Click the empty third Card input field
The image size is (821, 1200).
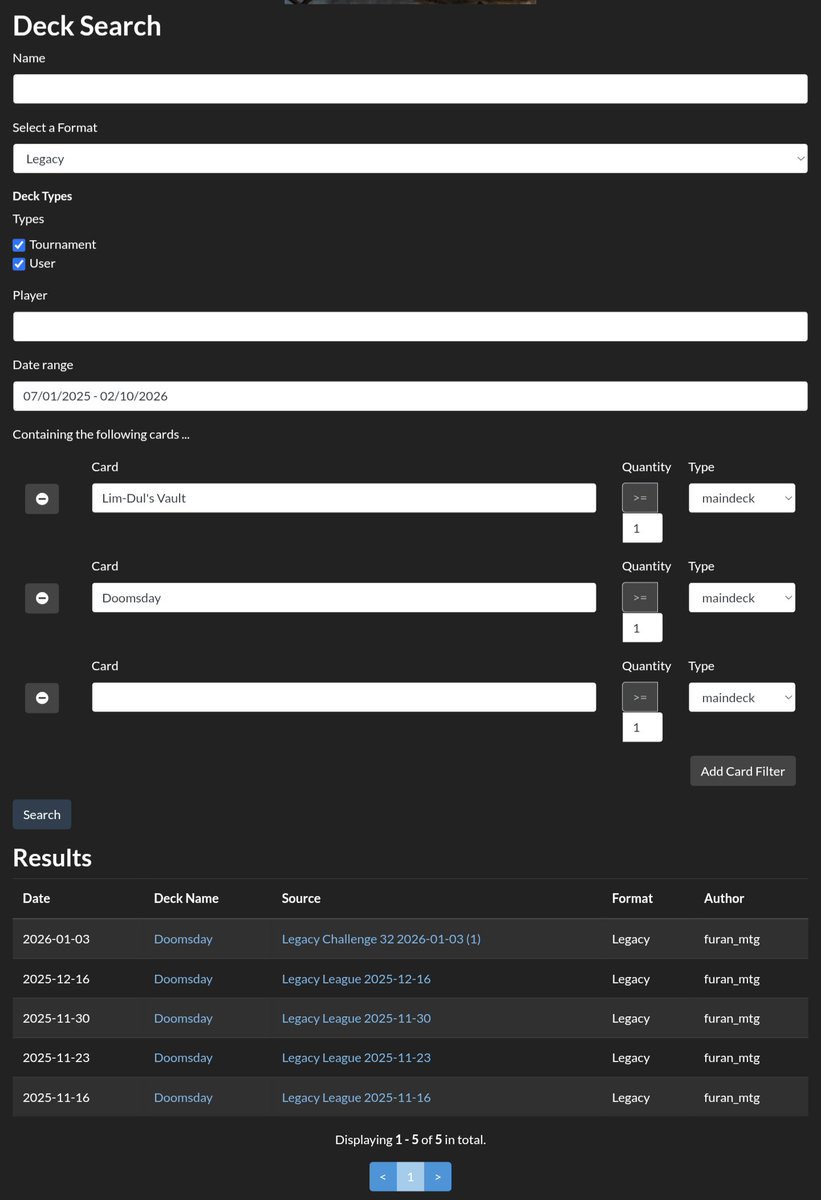tap(344, 698)
